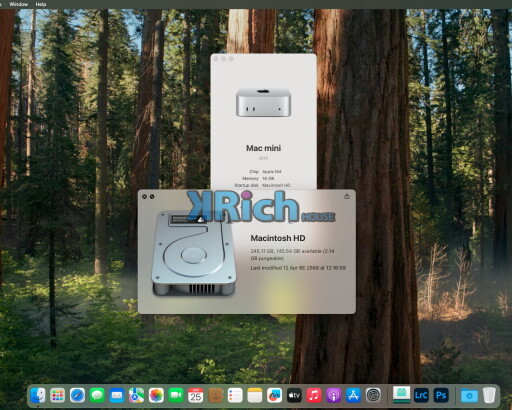Open Launchpad in the Dock
This screenshot has height=410, width=512.
[58, 396]
